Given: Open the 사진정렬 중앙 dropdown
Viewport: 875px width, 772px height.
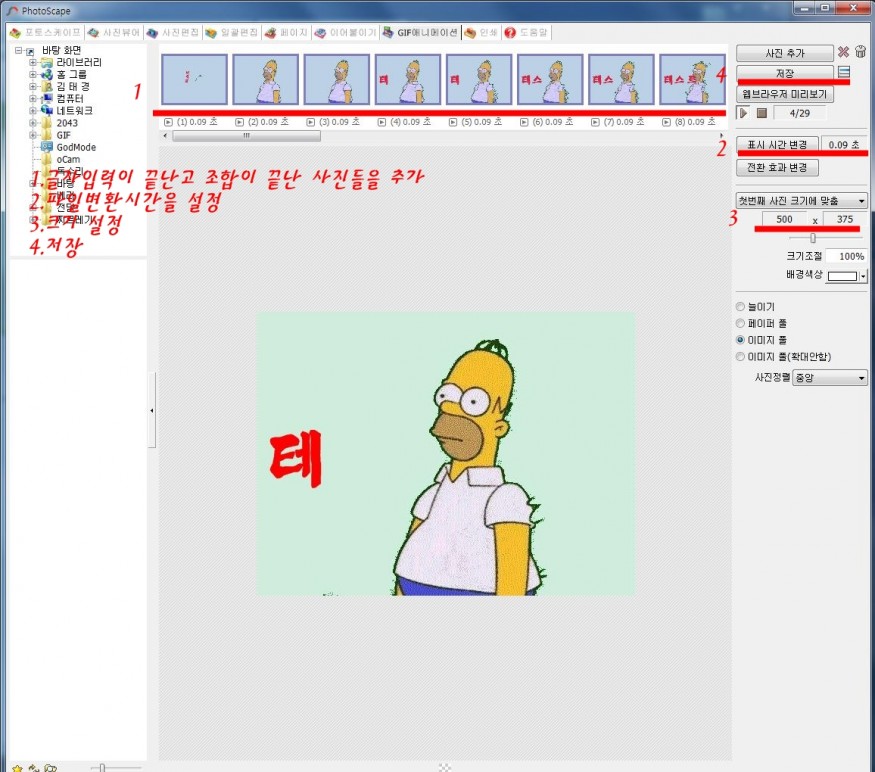Looking at the screenshot, I should point(830,378).
